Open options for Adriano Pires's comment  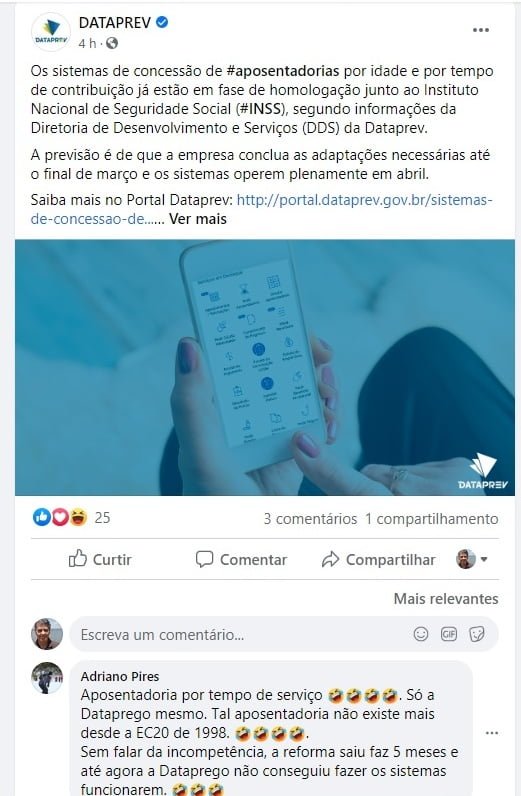click(492, 733)
